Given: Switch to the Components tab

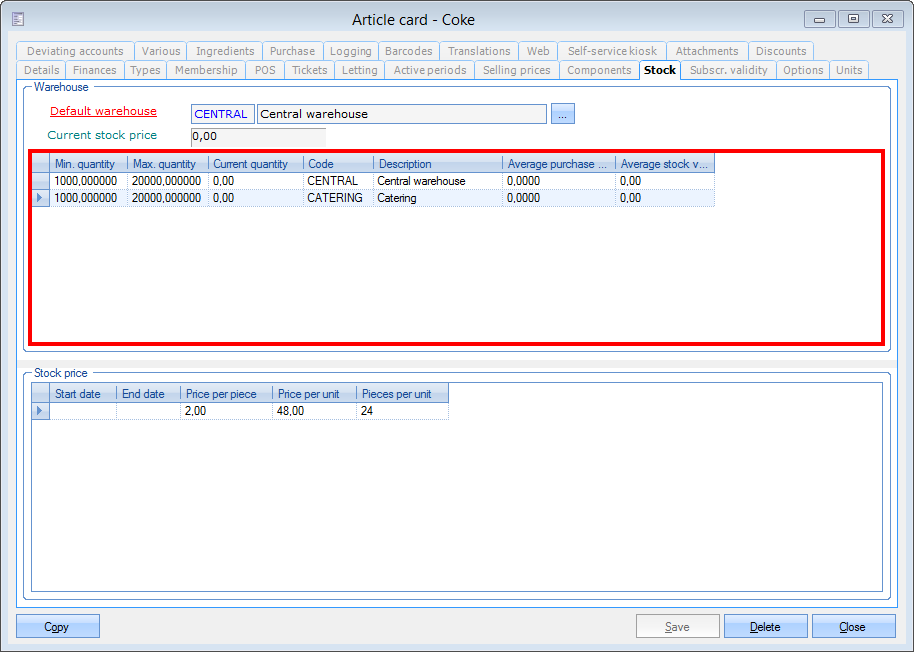Looking at the screenshot, I should (599, 70).
